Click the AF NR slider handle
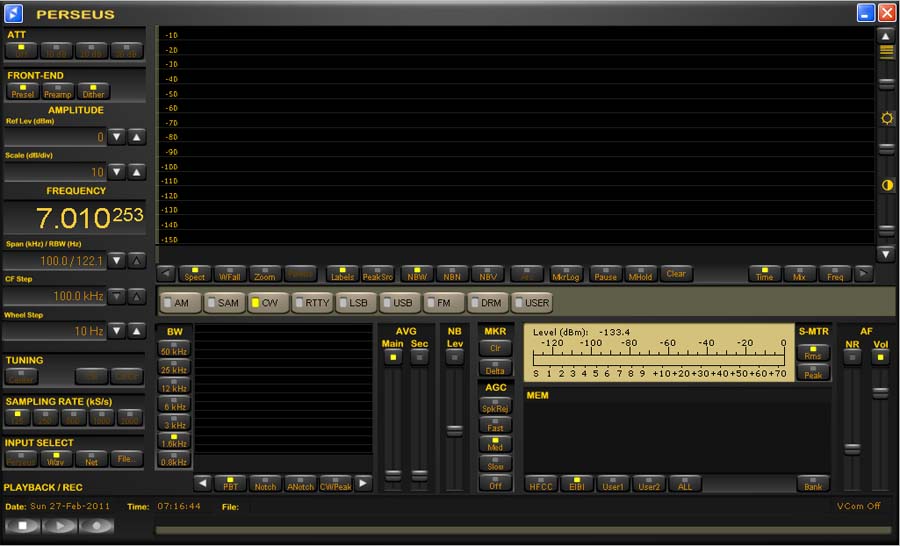The image size is (900, 546). pos(852,448)
